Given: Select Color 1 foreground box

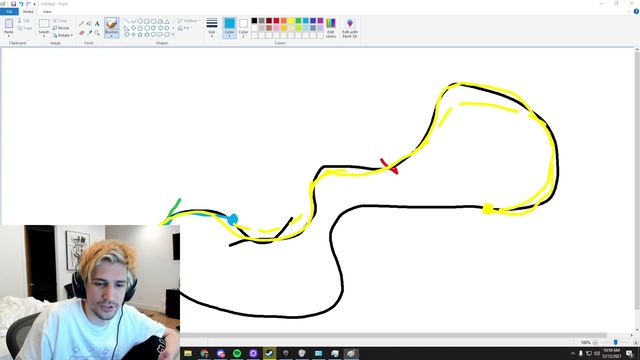Looking at the screenshot, I should pyautogui.click(x=229, y=28).
